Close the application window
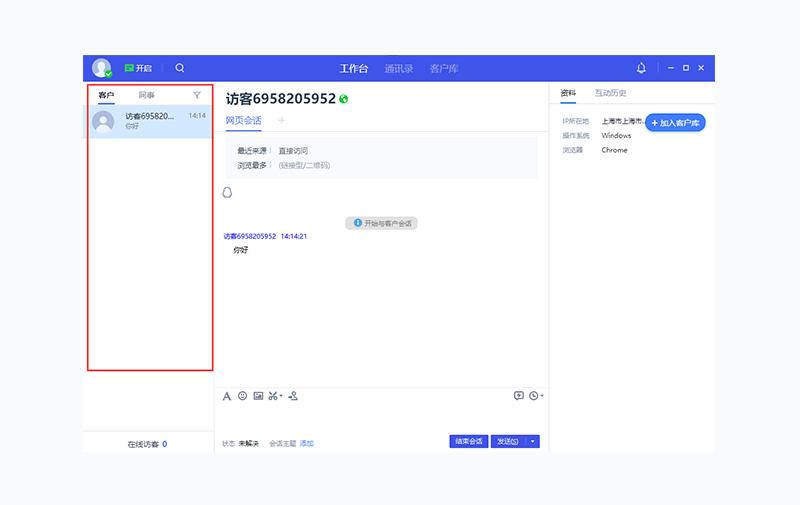 click(x=701, y=68)
